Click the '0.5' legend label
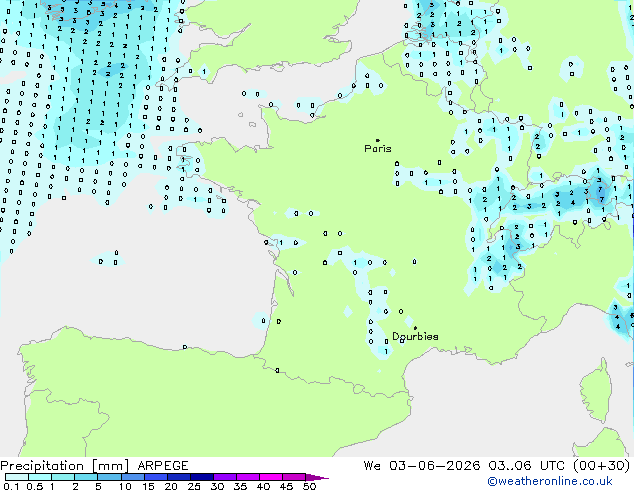 35,486
